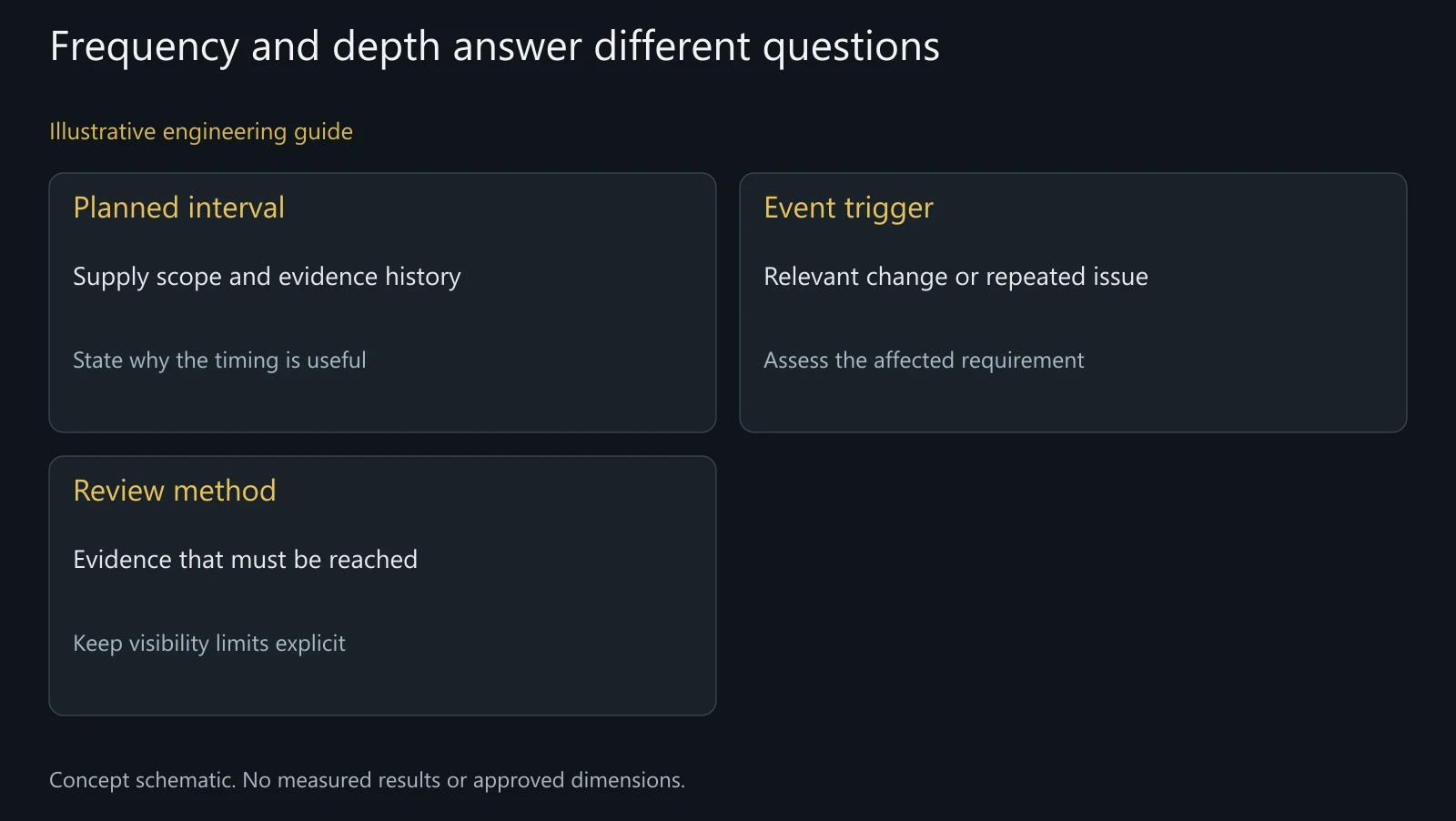The width and height of the screenshot is (1456, 821).
Task: Click the word 'trigger' in card heading
Action: (x=888, y=209)
